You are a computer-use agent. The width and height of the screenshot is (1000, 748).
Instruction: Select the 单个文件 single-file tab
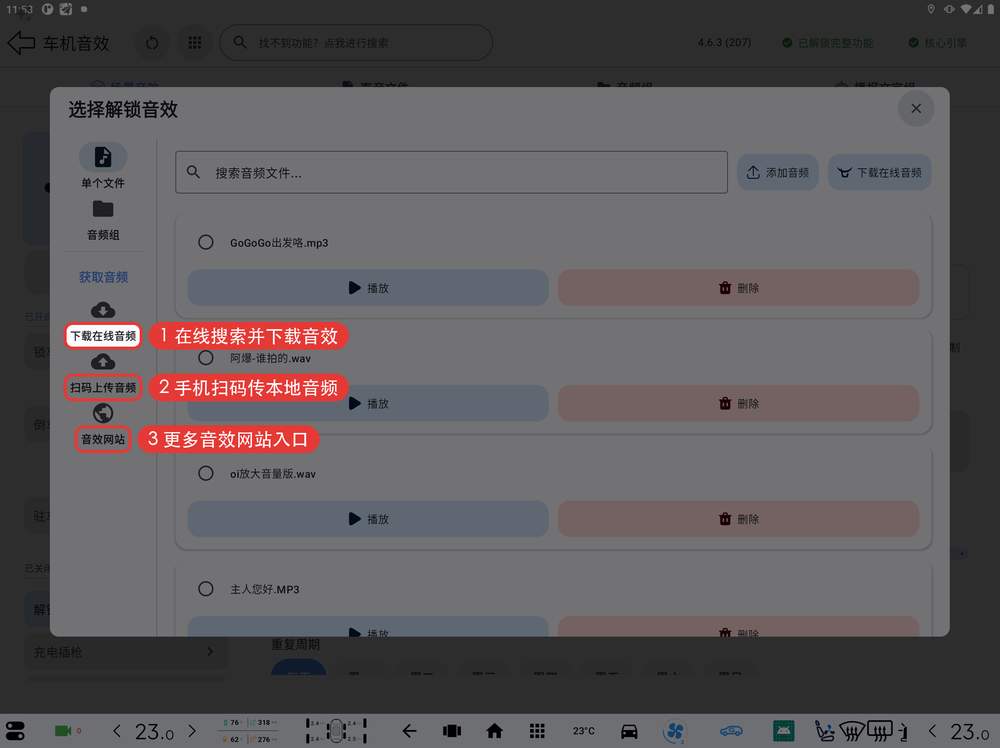103,166
